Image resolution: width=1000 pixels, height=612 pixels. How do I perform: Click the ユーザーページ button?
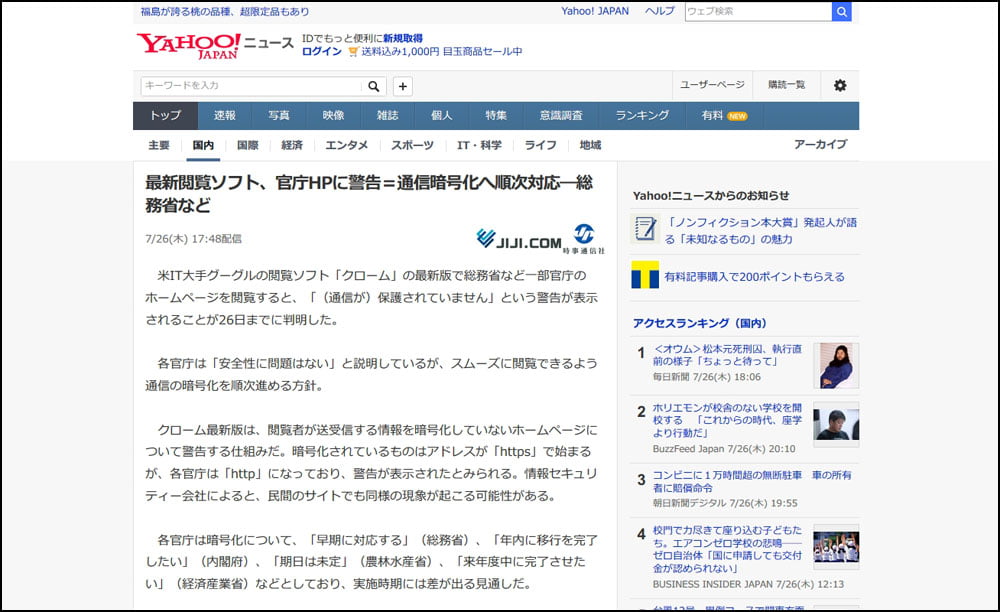713,86
